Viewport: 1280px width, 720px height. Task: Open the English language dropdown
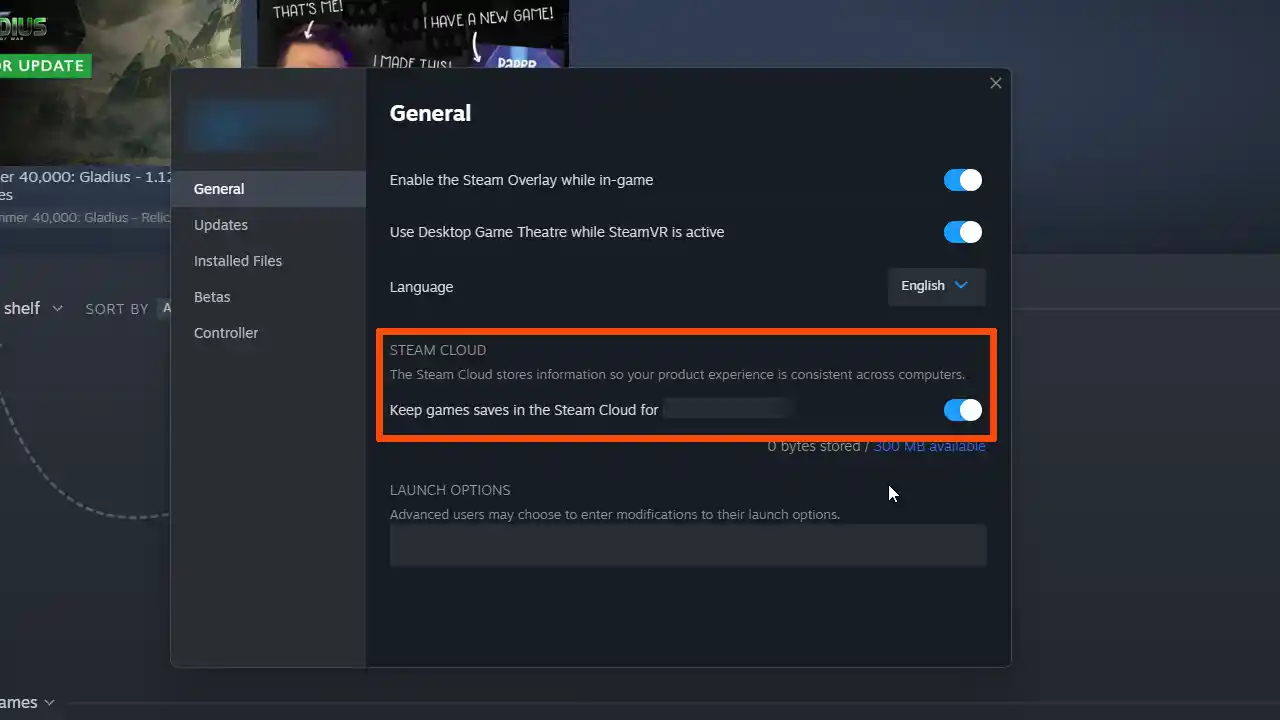pyautogui.click(x=936, y=286)
